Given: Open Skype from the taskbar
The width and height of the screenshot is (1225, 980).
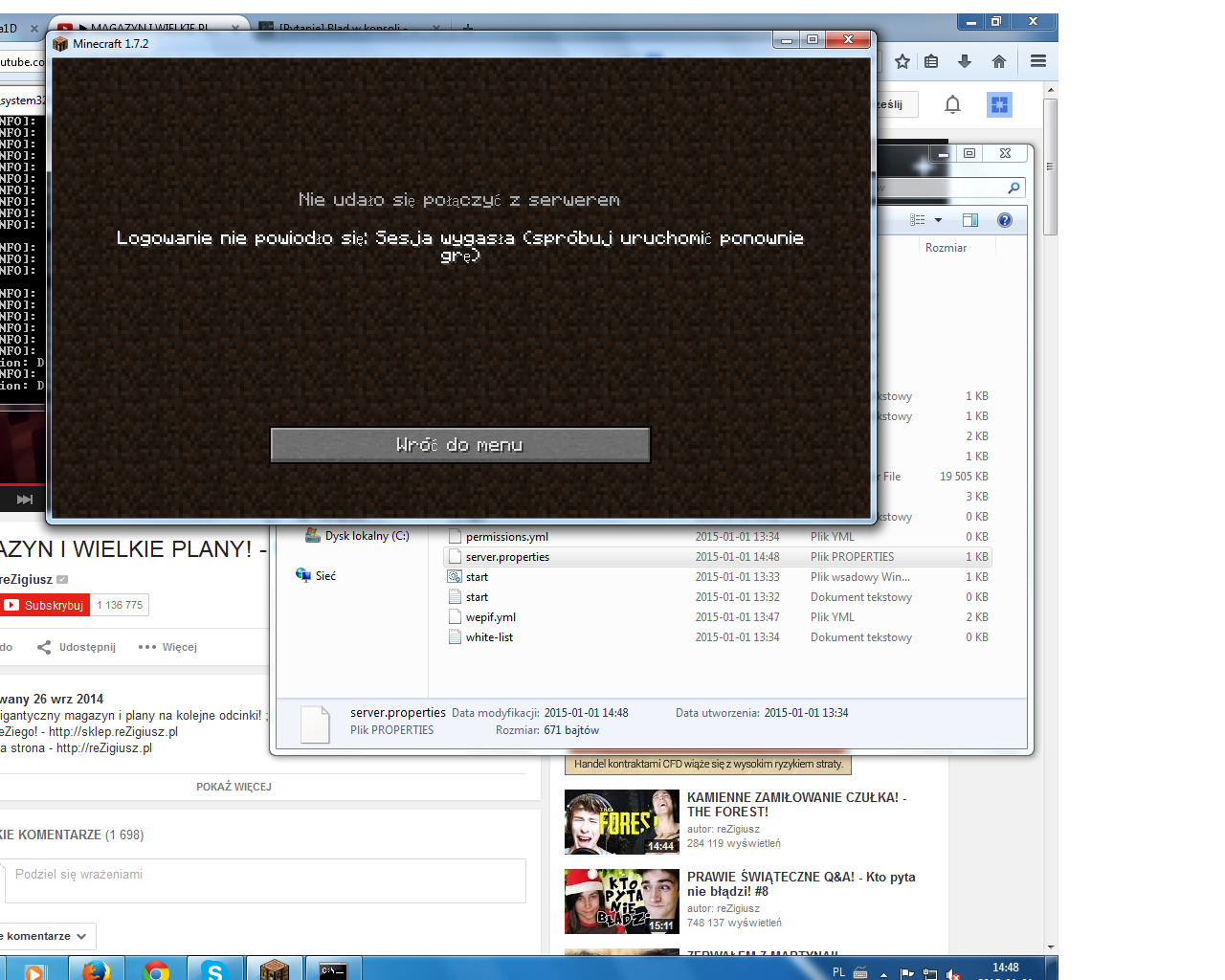Looking at the screenshot, I should tap(215, 969).
